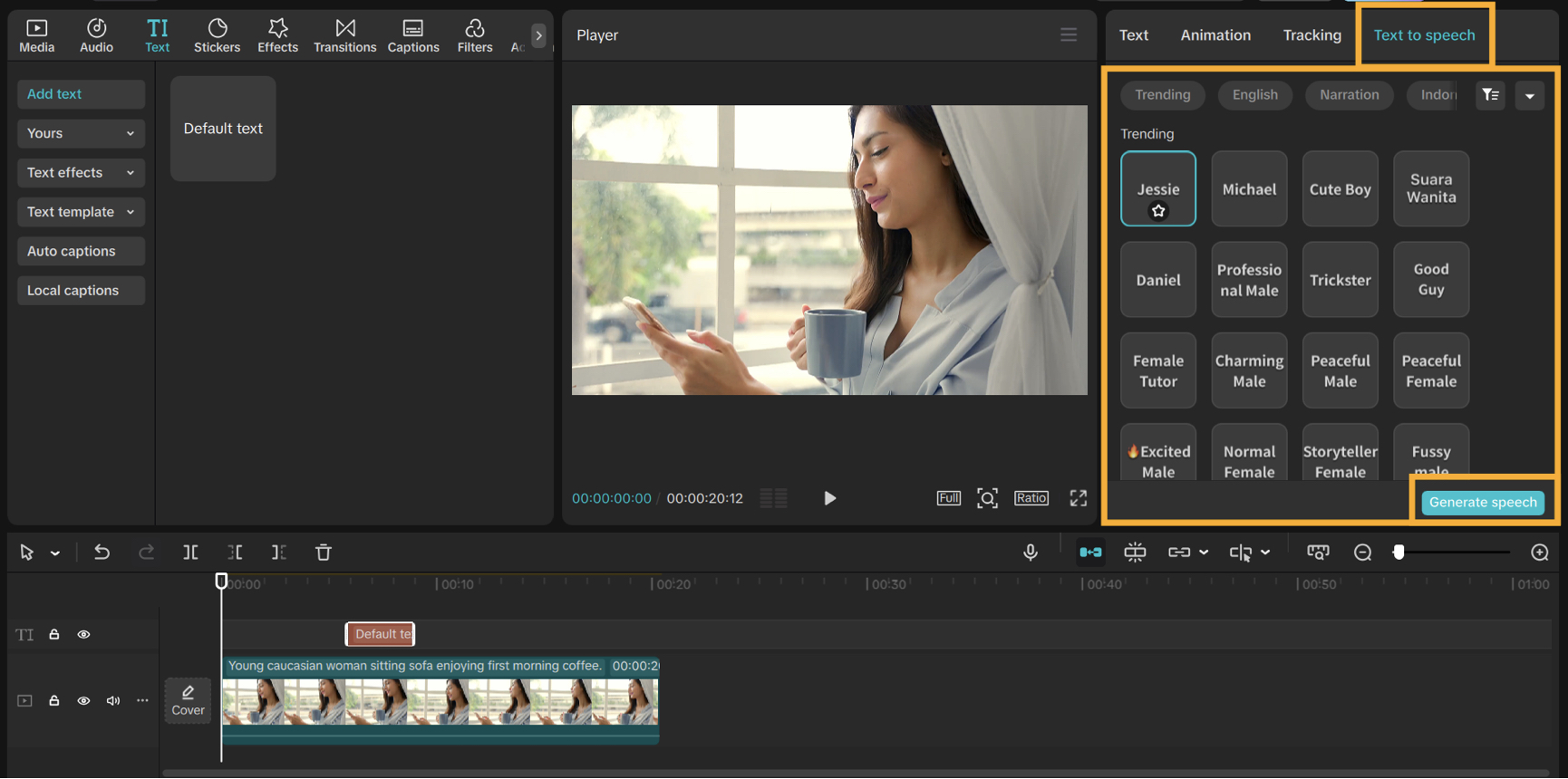The image size is (1568, 779).
Task: Delete selected clip with trash icon
Action: (x=324, y=553)
